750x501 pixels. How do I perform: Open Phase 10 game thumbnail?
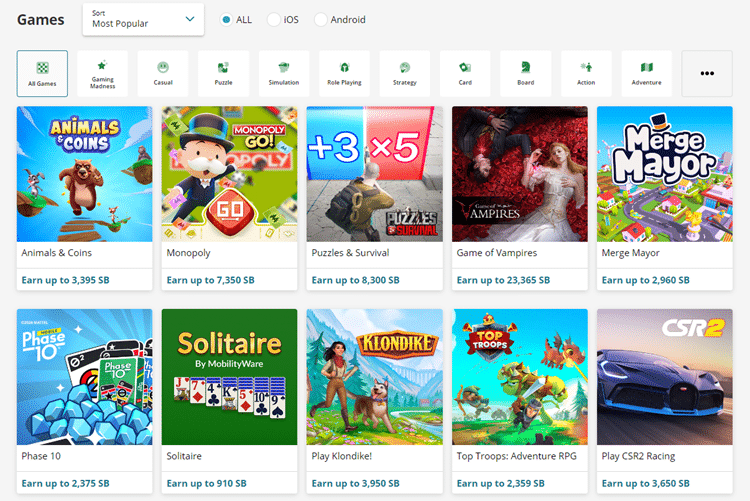(85, 377)
